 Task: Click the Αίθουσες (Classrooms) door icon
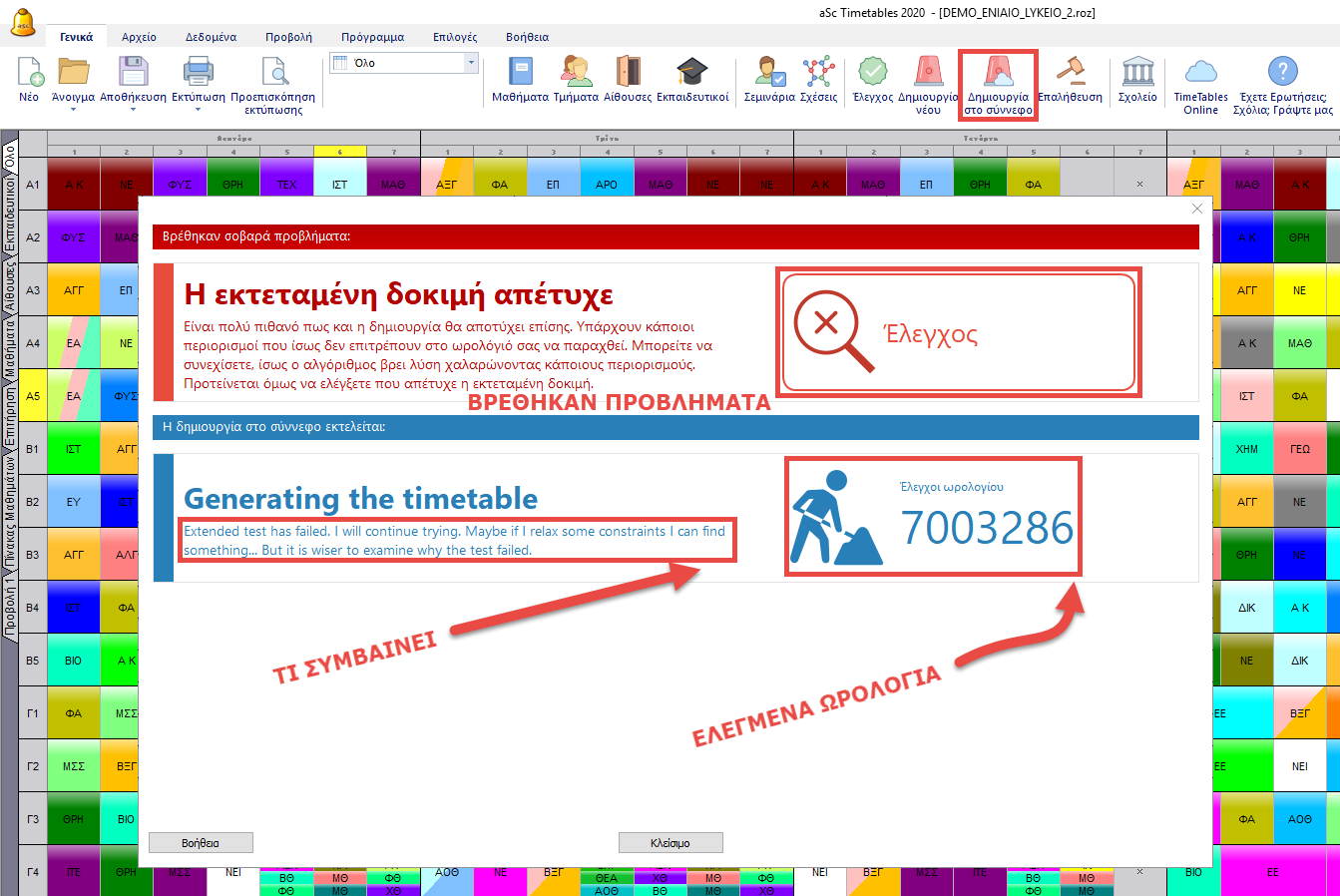pos(628,74)
